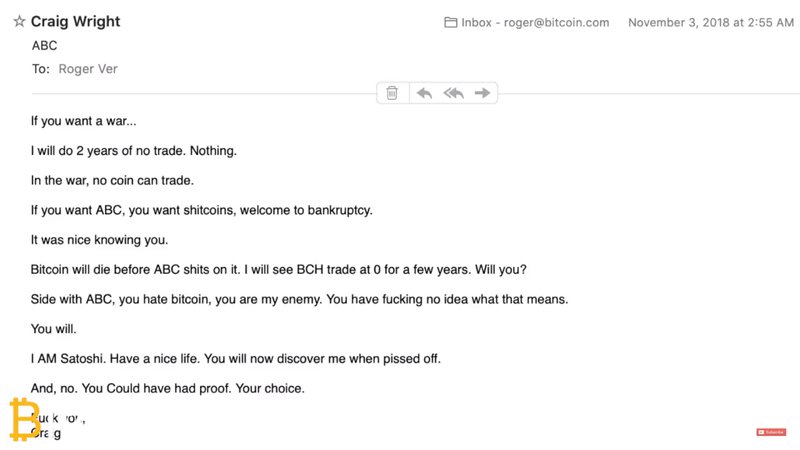This screenshot has width=800, height=450.
Task: Star the email from Craig Wright
Action: click(19, 22)
